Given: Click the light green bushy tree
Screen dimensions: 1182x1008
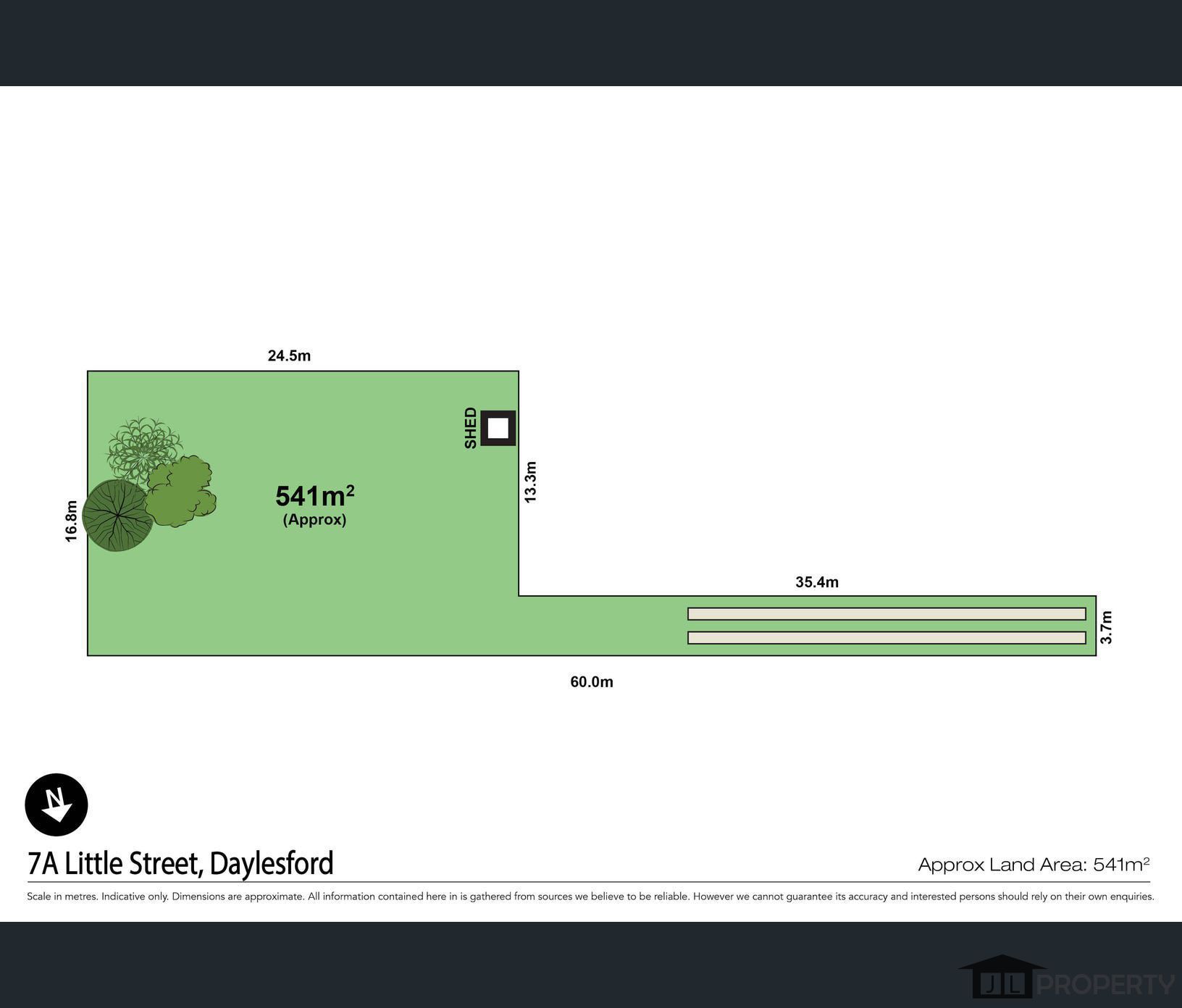Looking at the screenshot, I should click(x=181, y=492).
